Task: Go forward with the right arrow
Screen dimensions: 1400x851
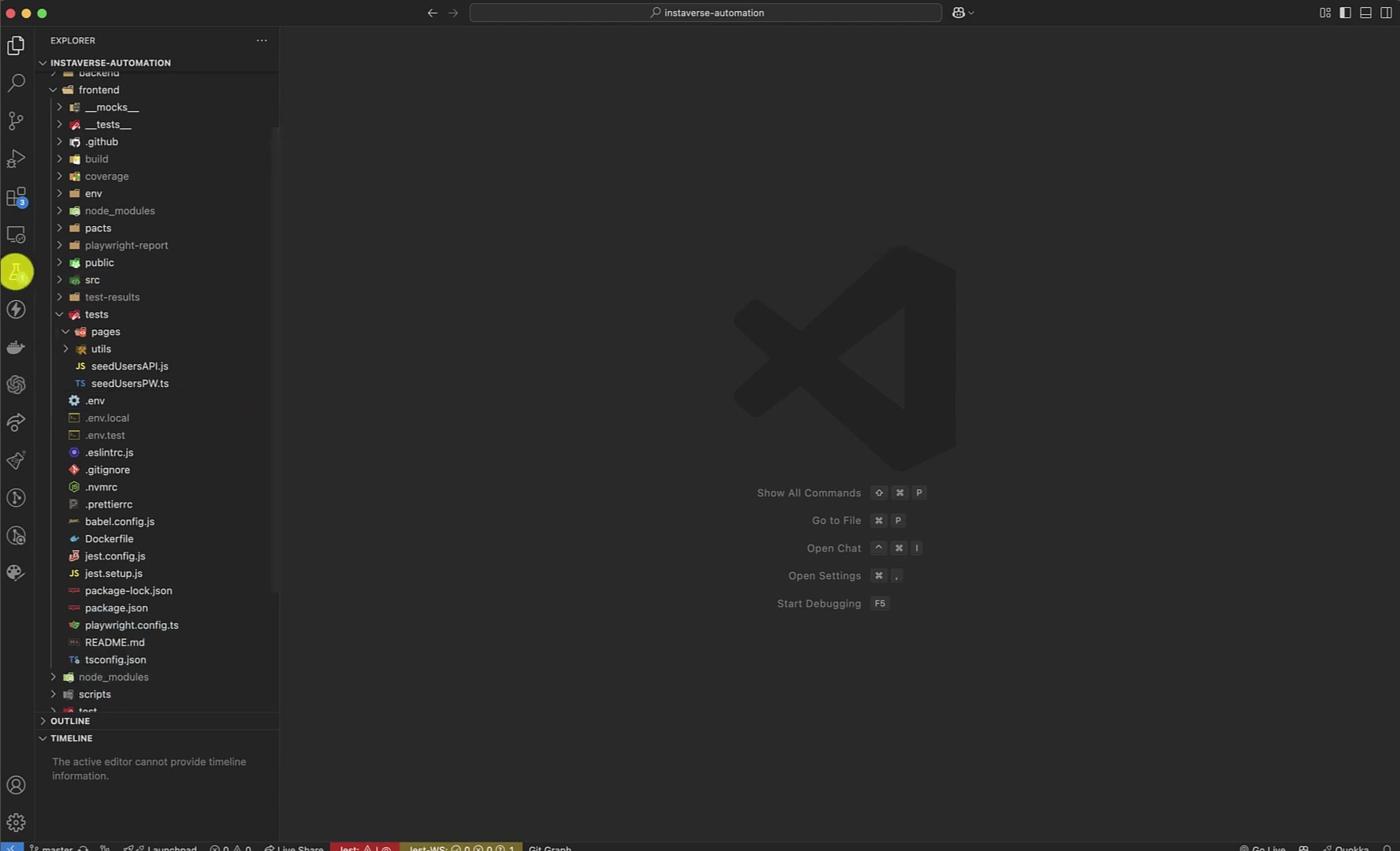Action: [453, 13]
